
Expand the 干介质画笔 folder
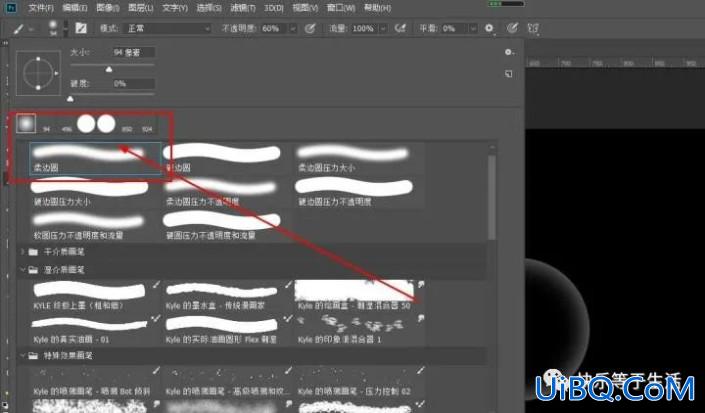[x=22, y=252]
